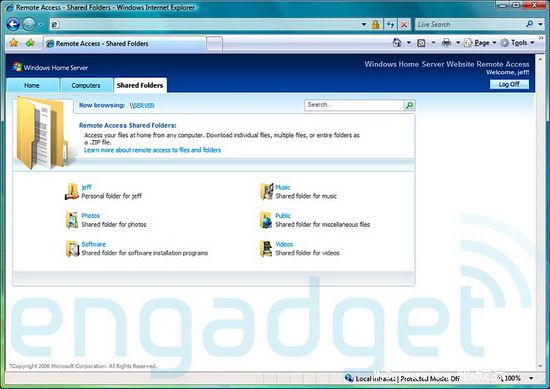Click 'Shared folder for software installation programs' text

(x=145, y=253)
